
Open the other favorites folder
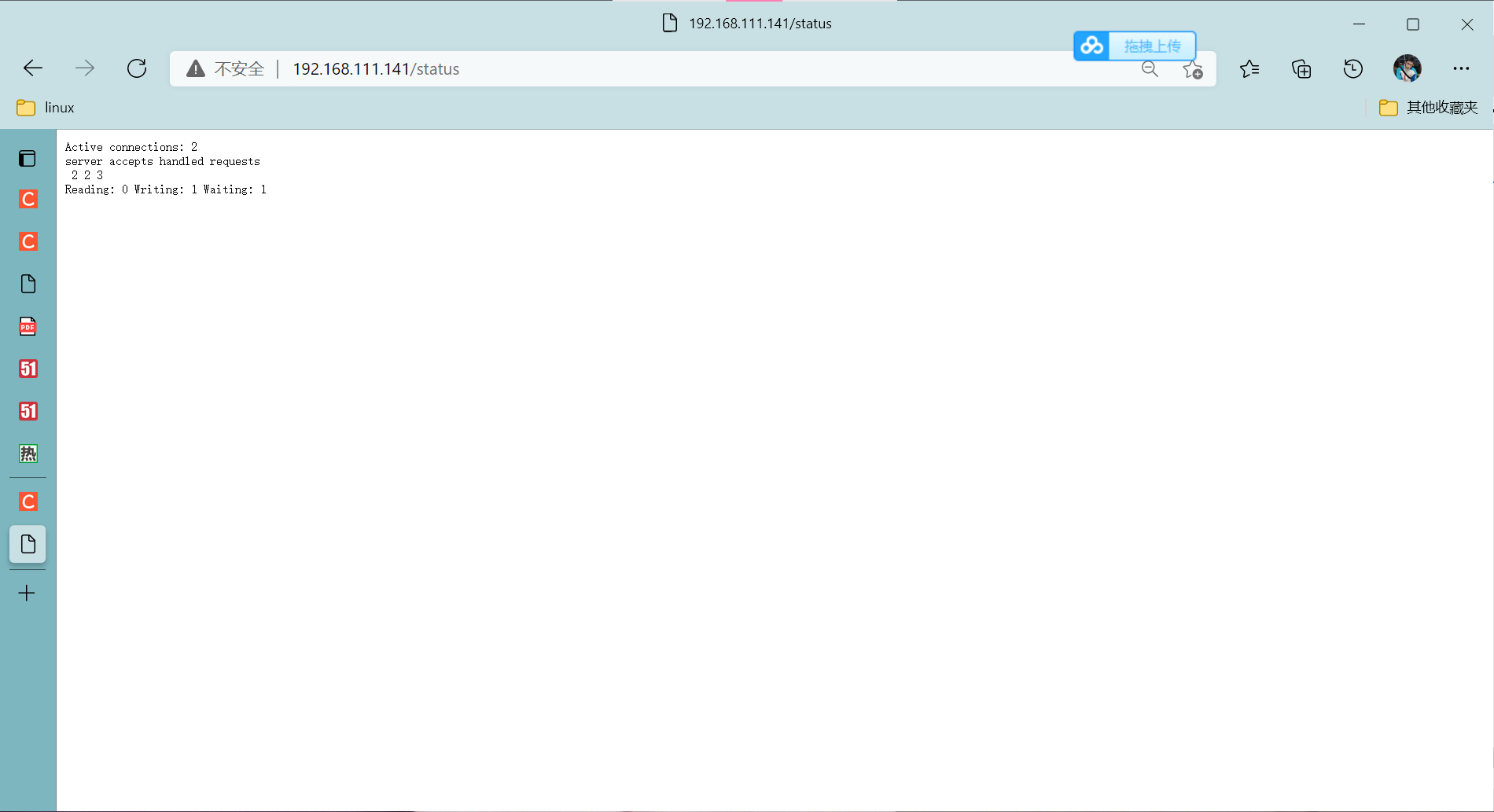click(1429, 108)
